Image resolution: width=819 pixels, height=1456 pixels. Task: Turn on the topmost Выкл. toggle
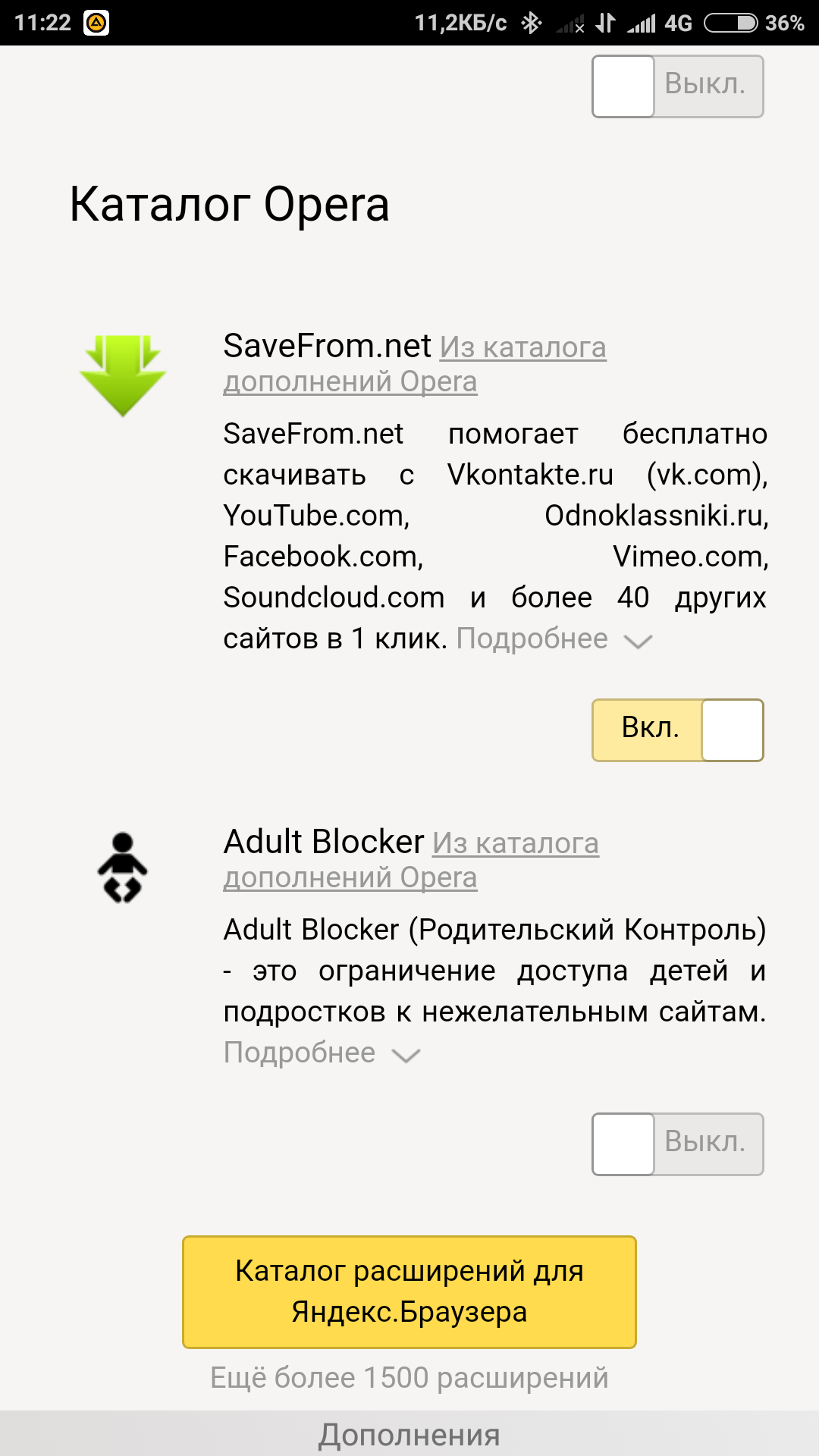pyautogui.click(x=677, y=86)
